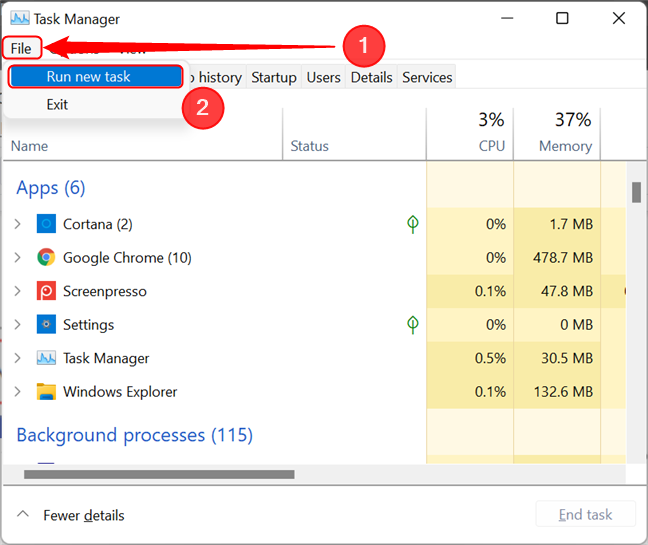Image resolution: width=648 pixels, height=545 pixels.
Task: Expand the Google Chrome process group
Action: pyautogui.click(x=17, y=258)
